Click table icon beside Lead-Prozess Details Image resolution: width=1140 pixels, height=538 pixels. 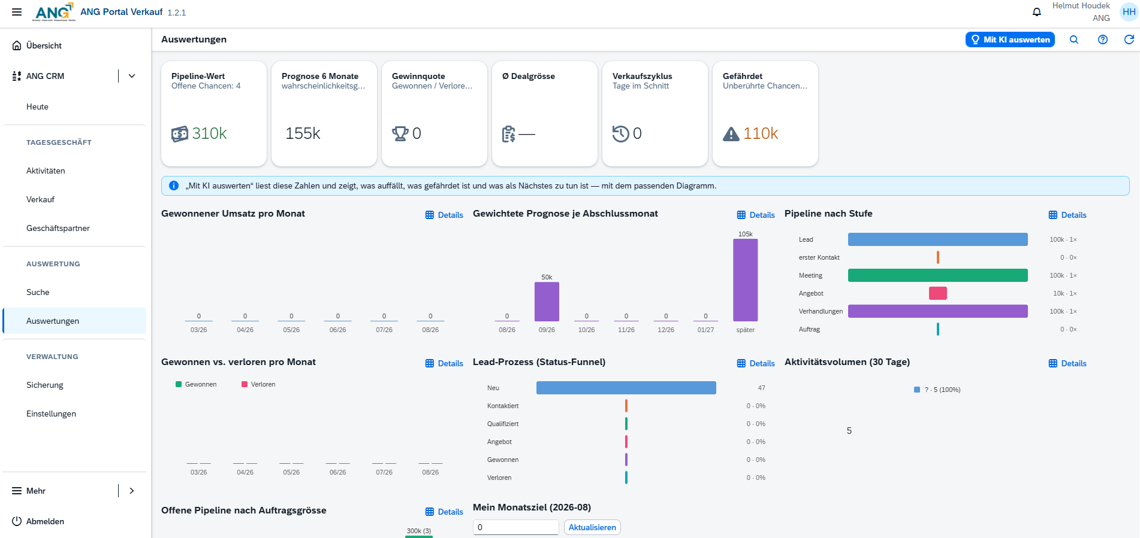click(x=742, y=364)
